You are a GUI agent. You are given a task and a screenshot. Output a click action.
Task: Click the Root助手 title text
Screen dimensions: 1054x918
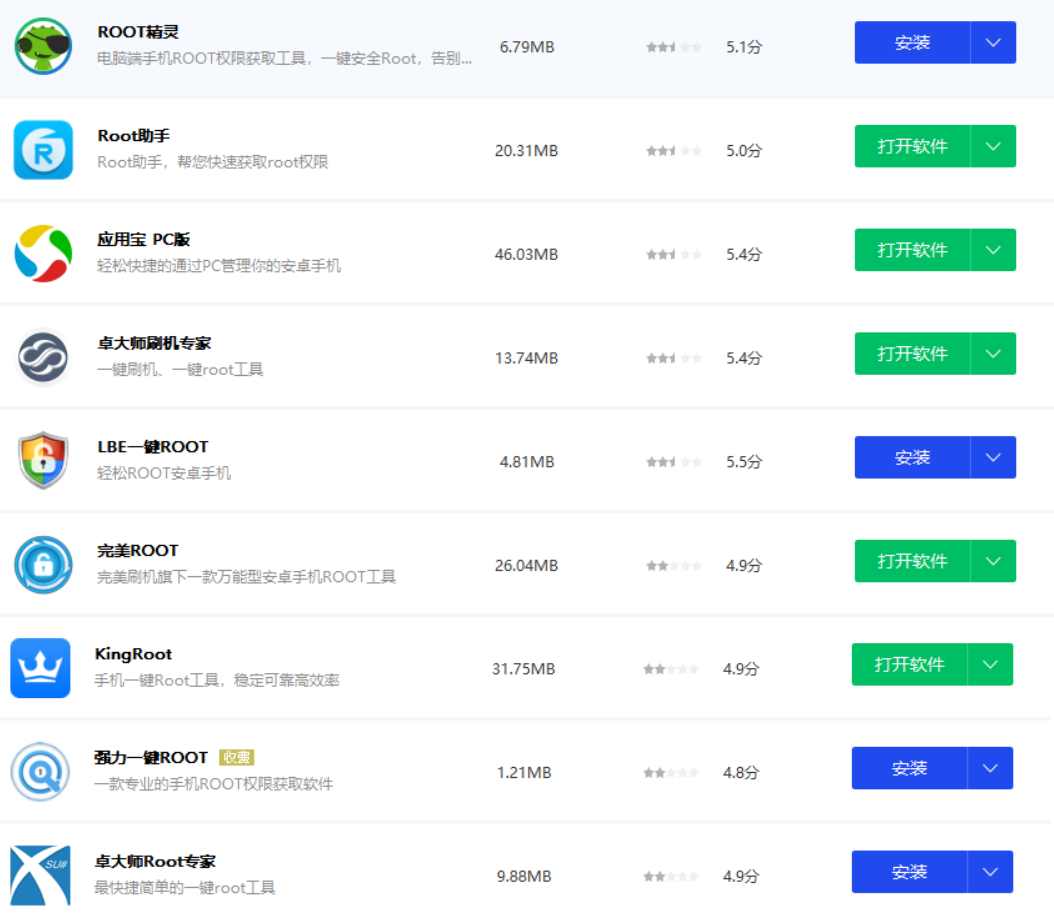(133, 136)
